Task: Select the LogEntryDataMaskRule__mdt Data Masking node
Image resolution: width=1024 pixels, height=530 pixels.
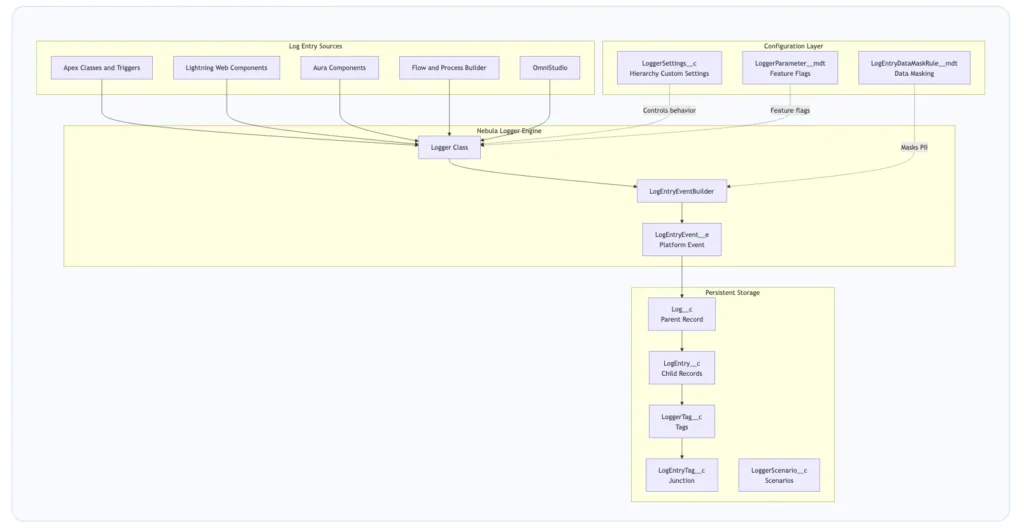Action: tap(914, 68)
